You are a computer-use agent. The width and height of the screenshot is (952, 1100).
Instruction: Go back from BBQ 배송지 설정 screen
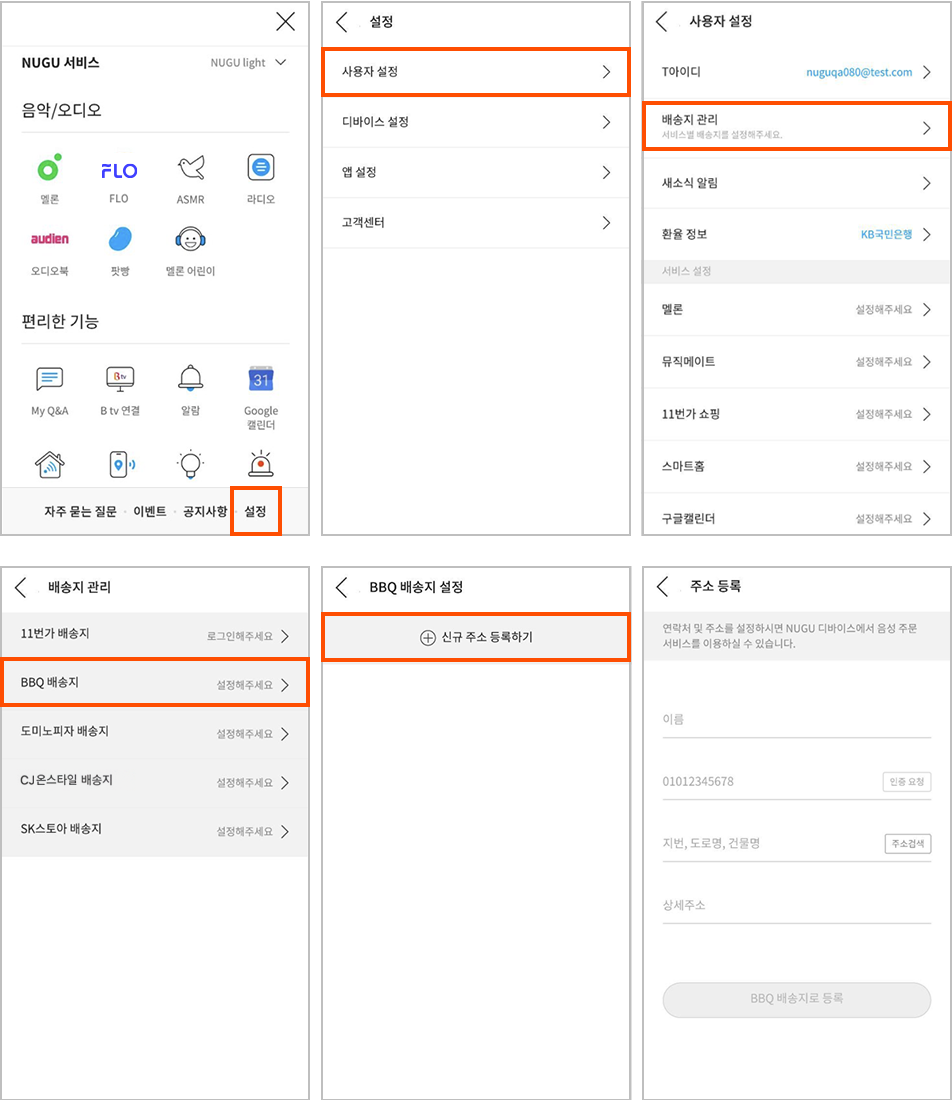pyautogui.click(x=342, y=587)
